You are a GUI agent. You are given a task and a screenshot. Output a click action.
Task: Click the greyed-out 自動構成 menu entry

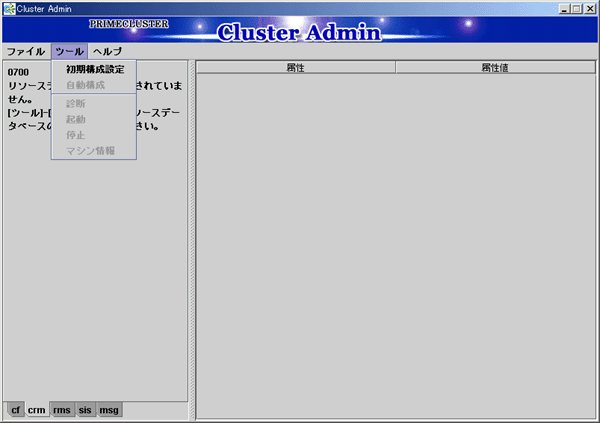[94, 85]
